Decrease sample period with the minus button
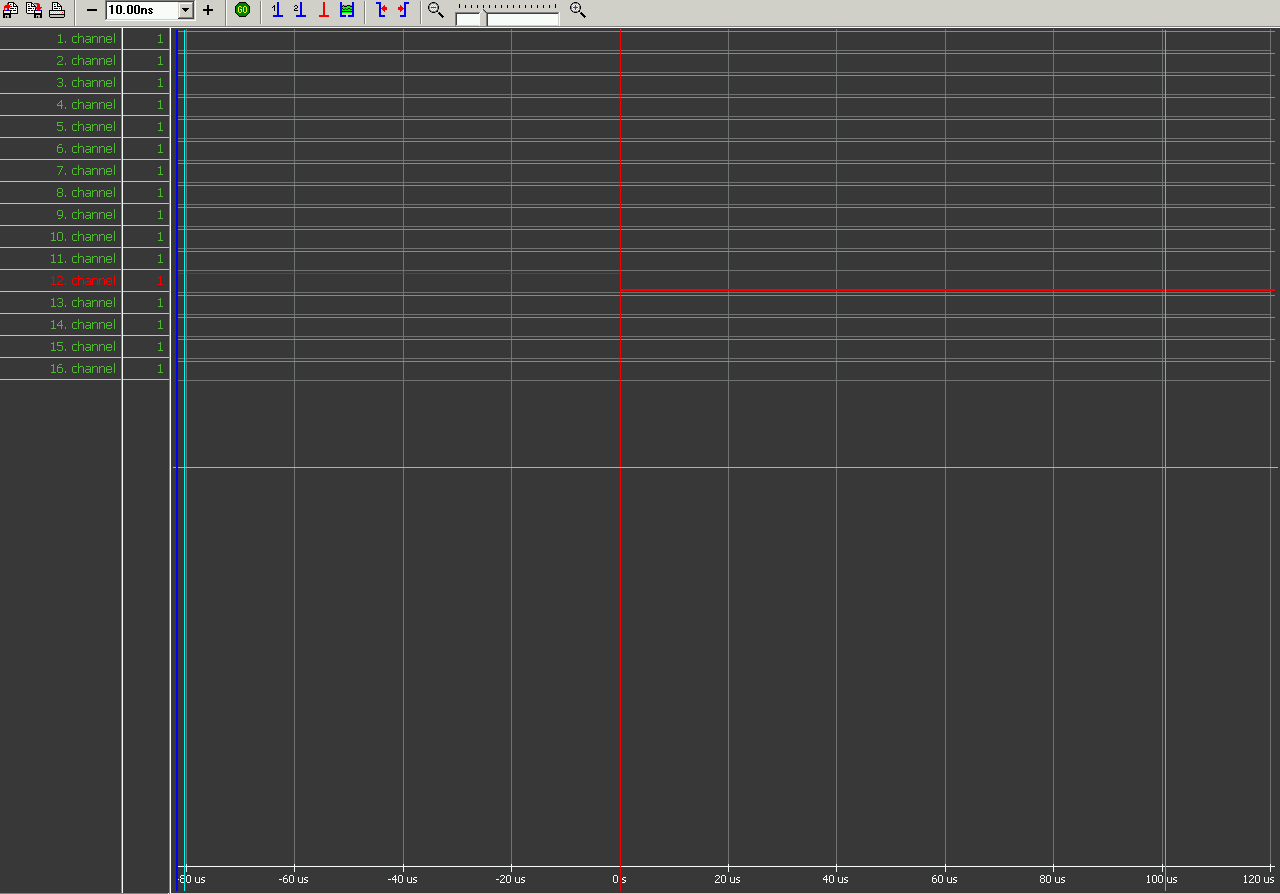 click(x=90, y=10)
